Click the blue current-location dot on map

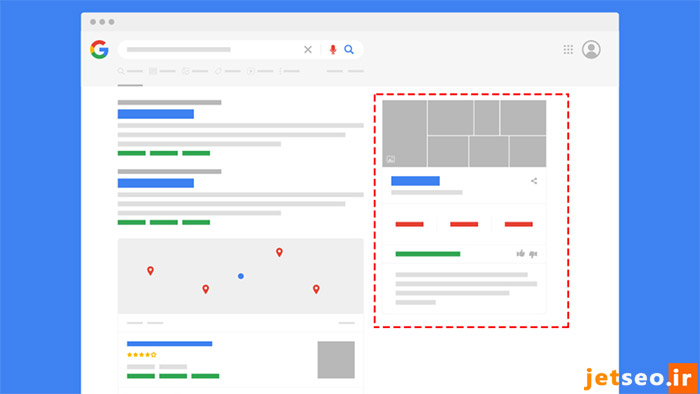(241, 276)
